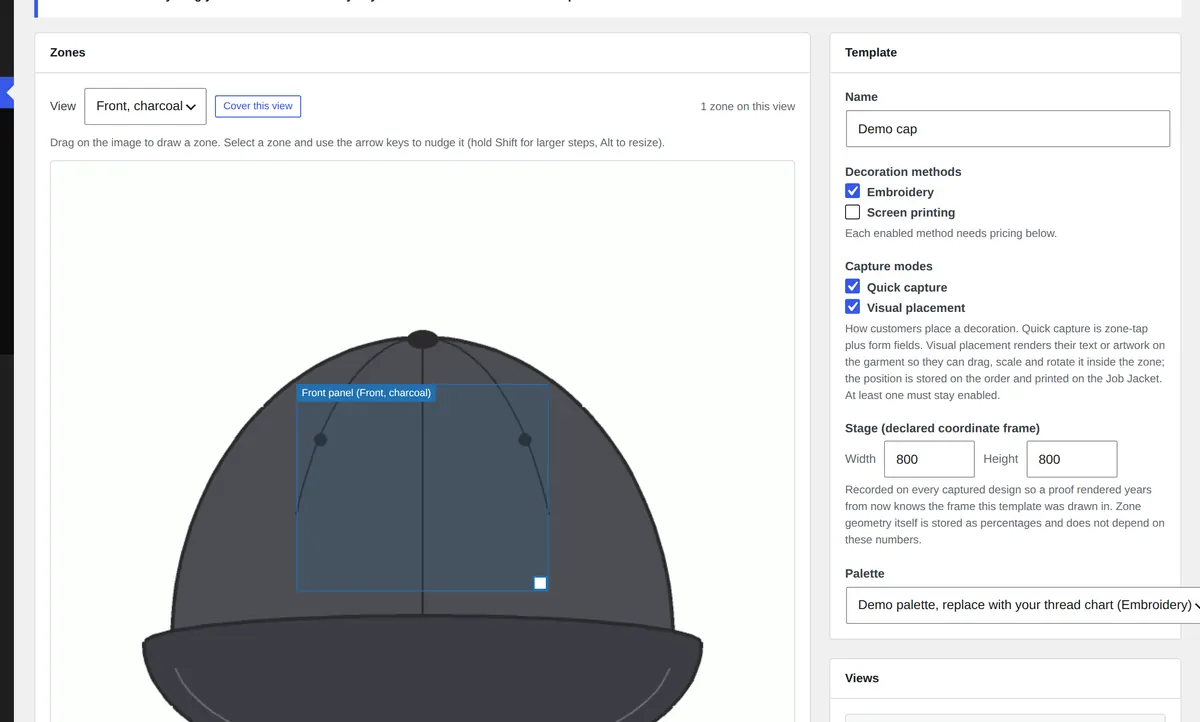The width and height of the screenshot is (1200, 722).
Task: Click the Stage (declared coordinate frame) label
Action: (x=942, y=428)
